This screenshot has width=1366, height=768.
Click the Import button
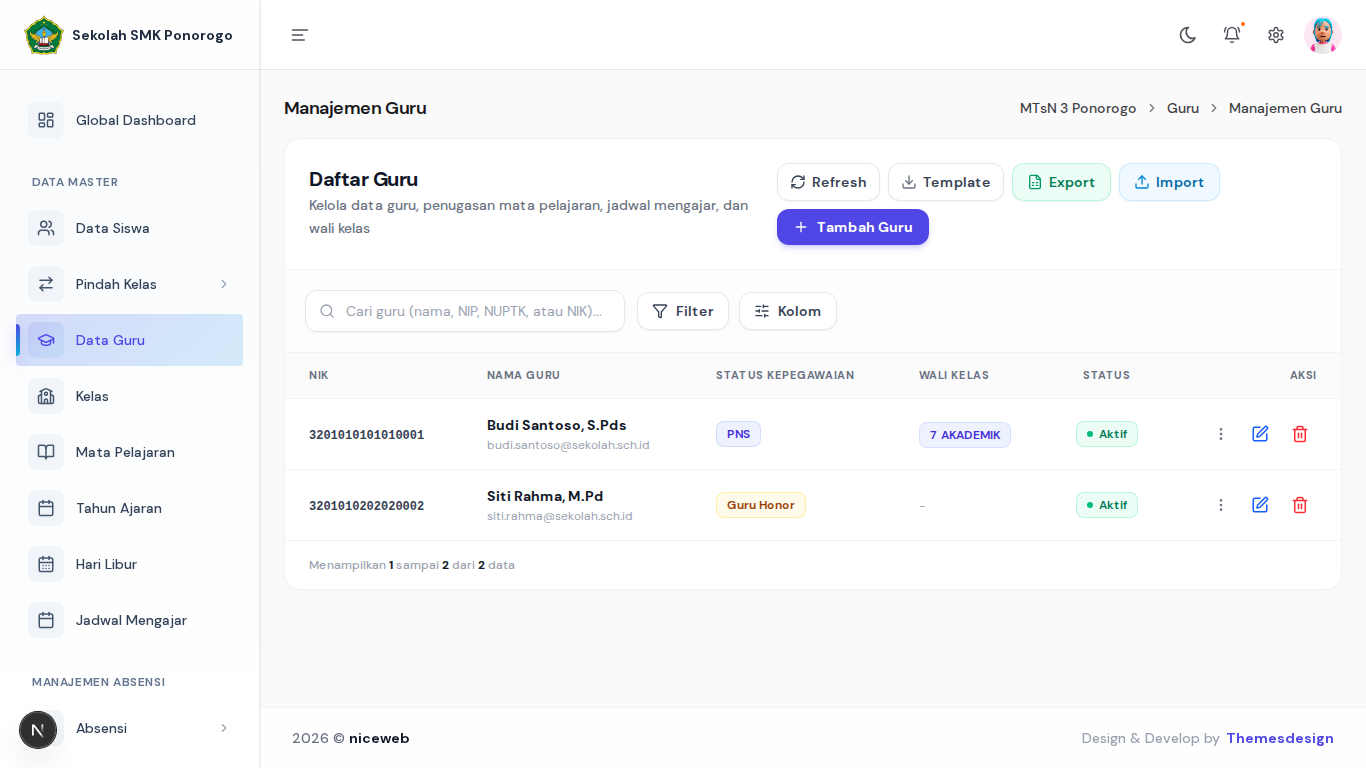[x=1169, y=182]
